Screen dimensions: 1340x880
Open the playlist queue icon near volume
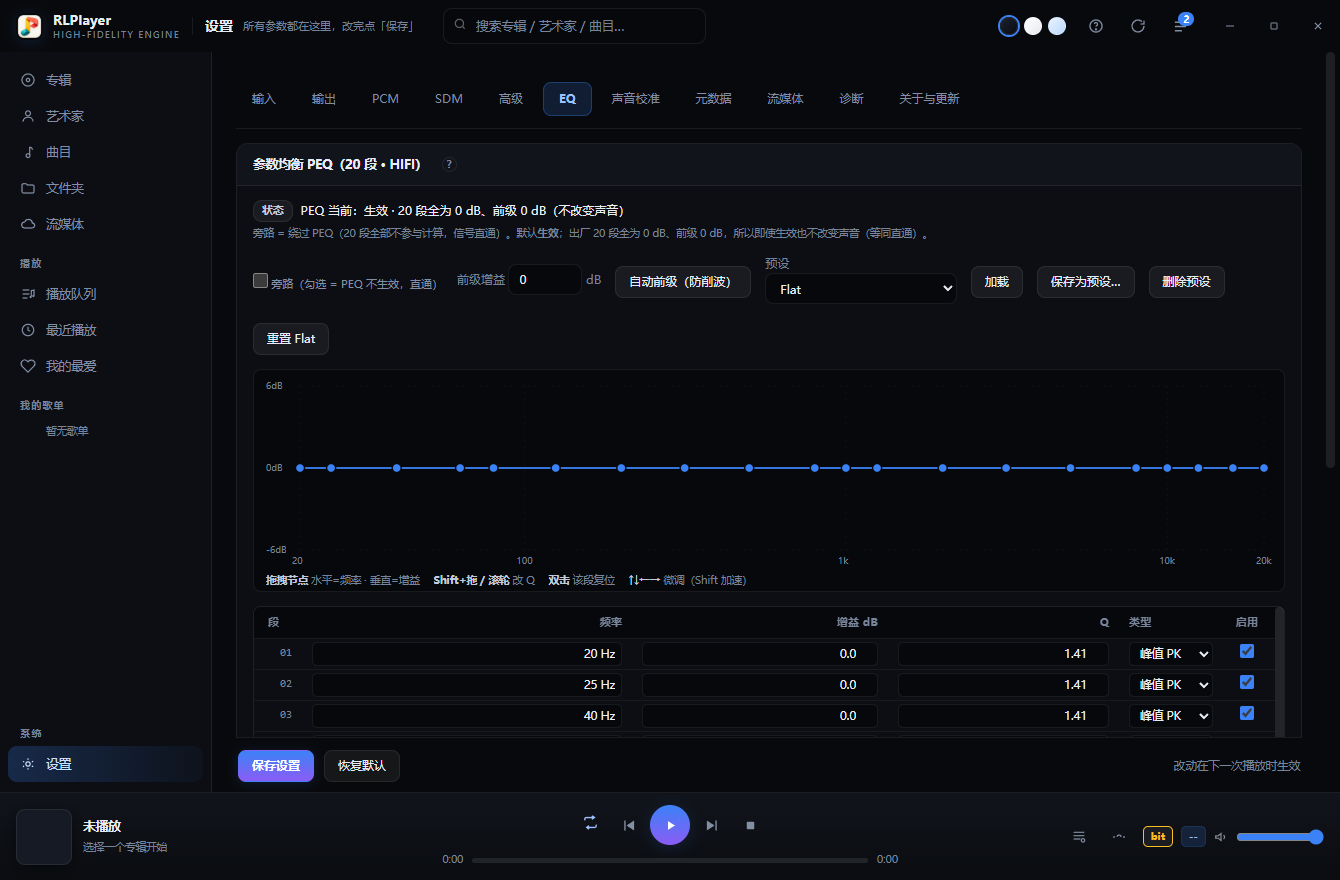click(1080, 836)
